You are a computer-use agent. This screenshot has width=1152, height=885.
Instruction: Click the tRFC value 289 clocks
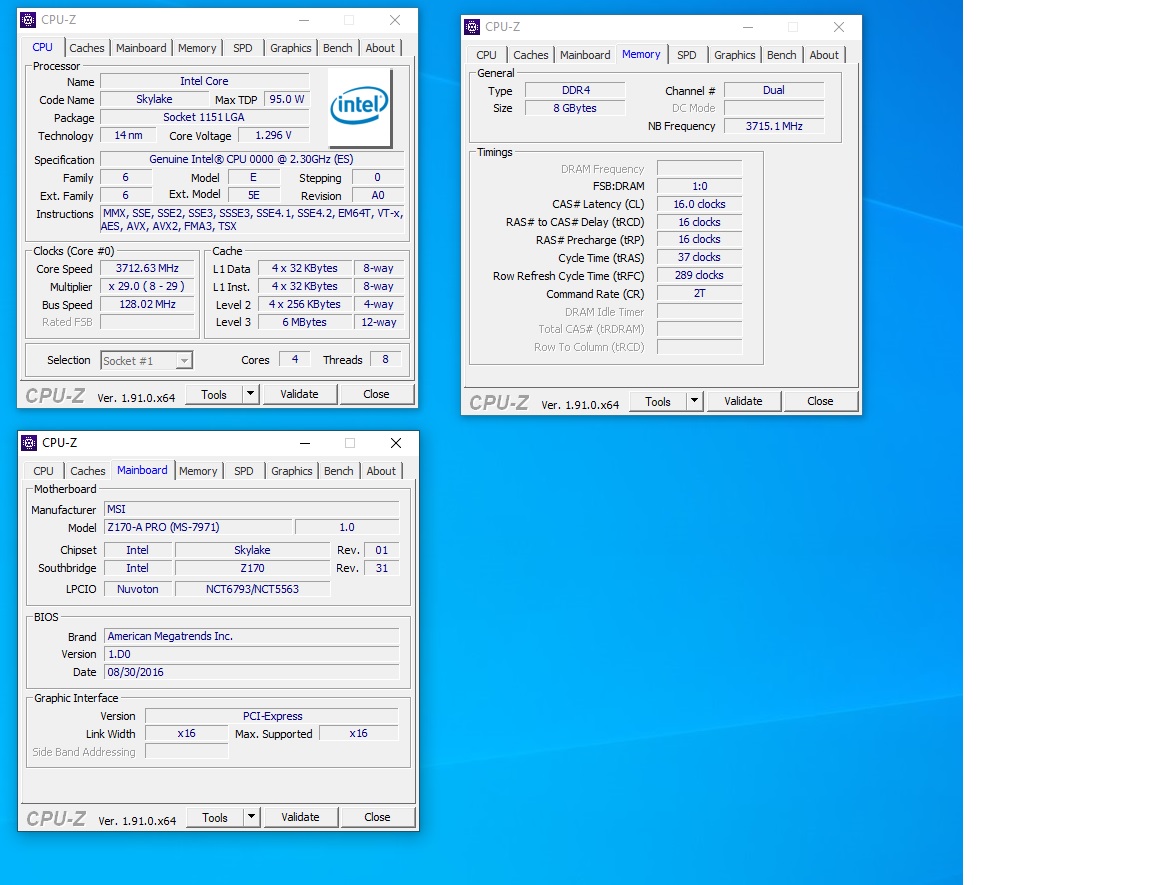[x=699, y=275]
